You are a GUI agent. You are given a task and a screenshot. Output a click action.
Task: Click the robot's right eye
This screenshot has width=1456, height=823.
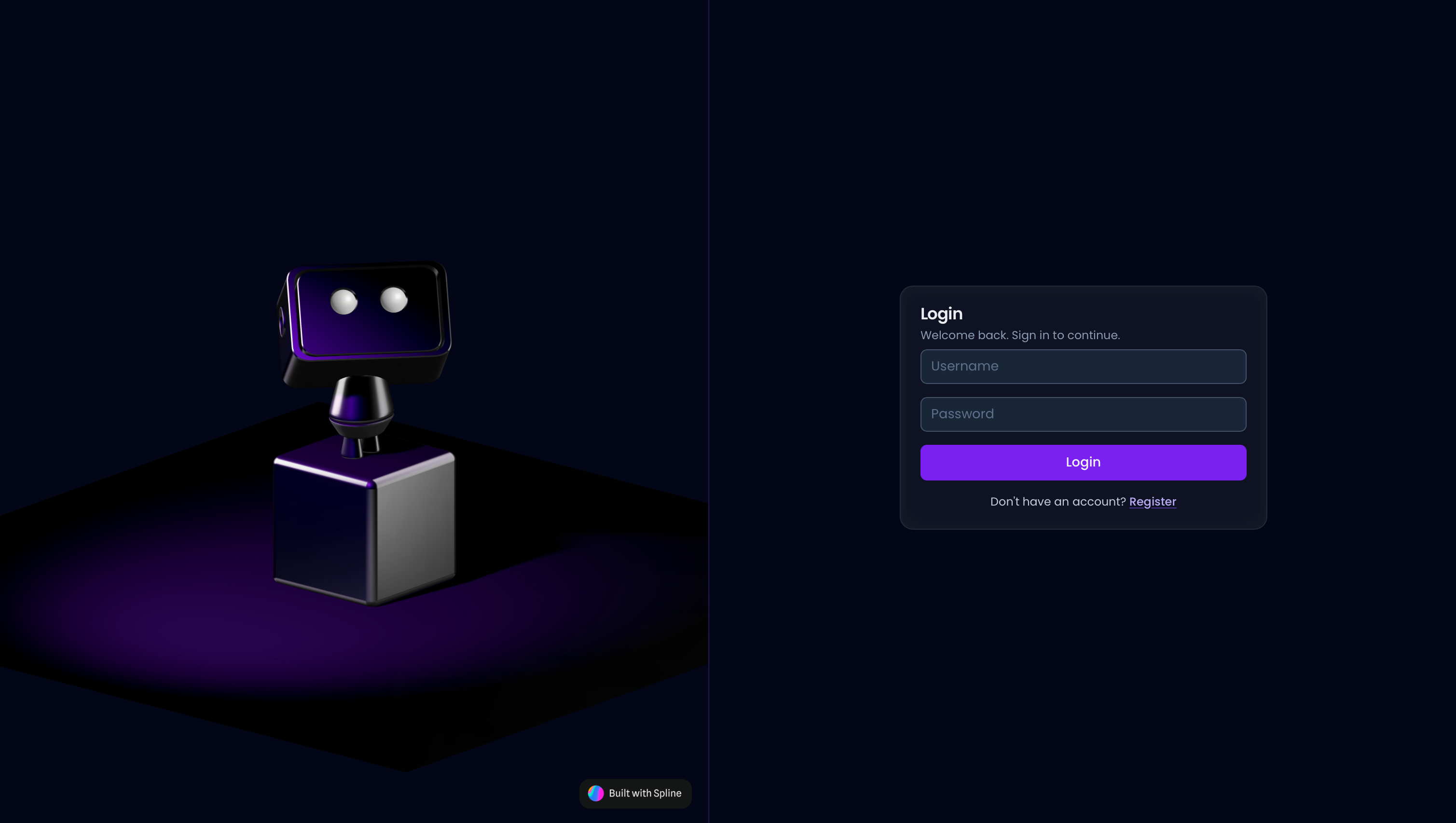coord(393,299)
